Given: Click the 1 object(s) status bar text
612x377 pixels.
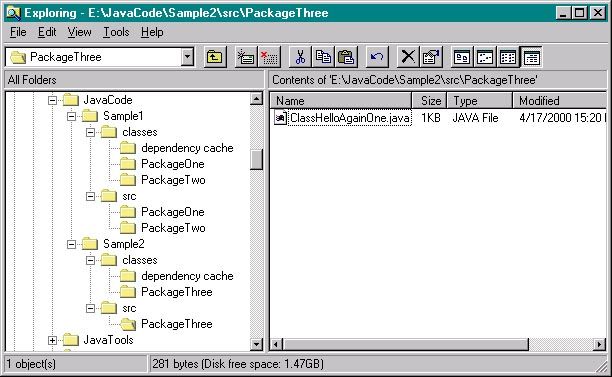Looking at the screenshot, I should coord(31,364).
